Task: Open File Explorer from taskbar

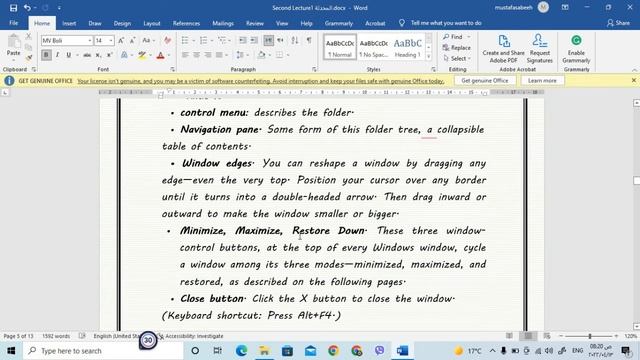Action: 264,351
